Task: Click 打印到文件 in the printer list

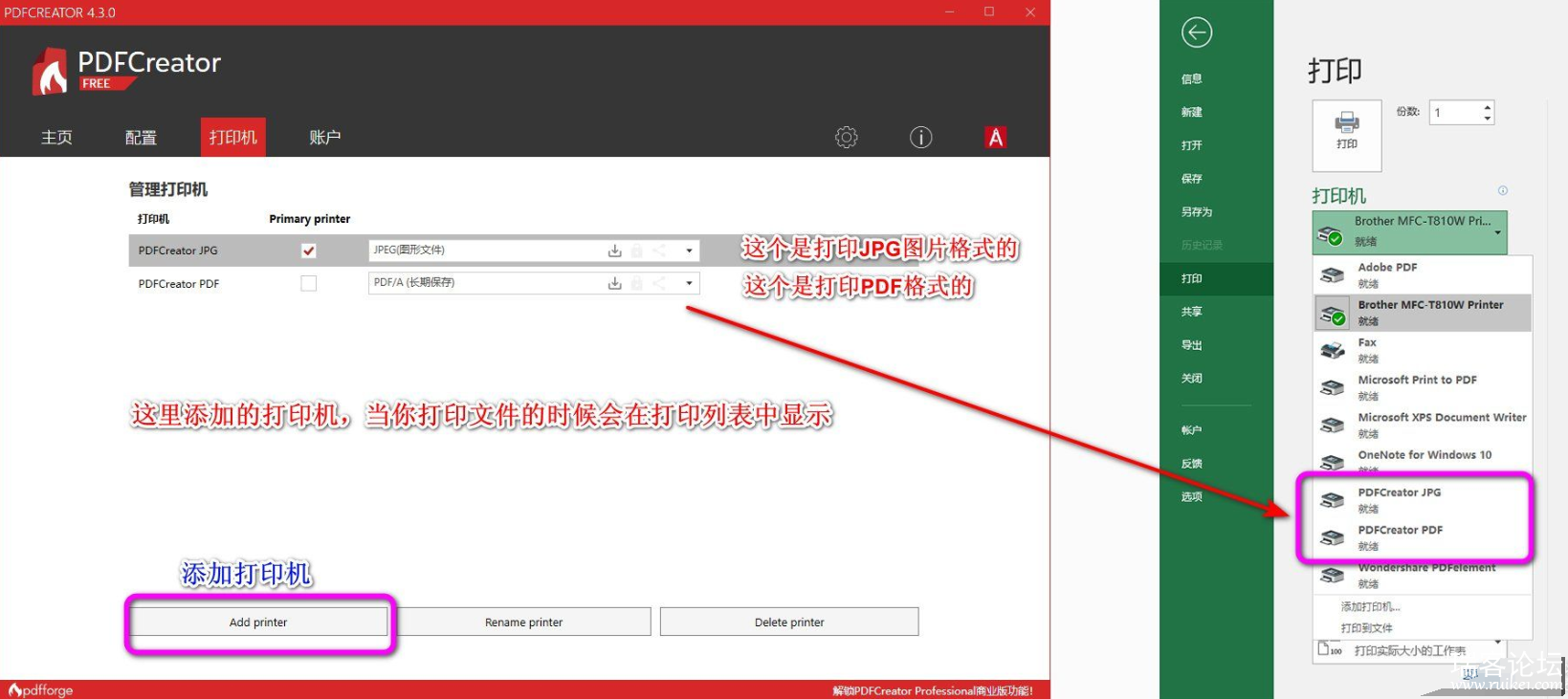Action: point(1367,628)
